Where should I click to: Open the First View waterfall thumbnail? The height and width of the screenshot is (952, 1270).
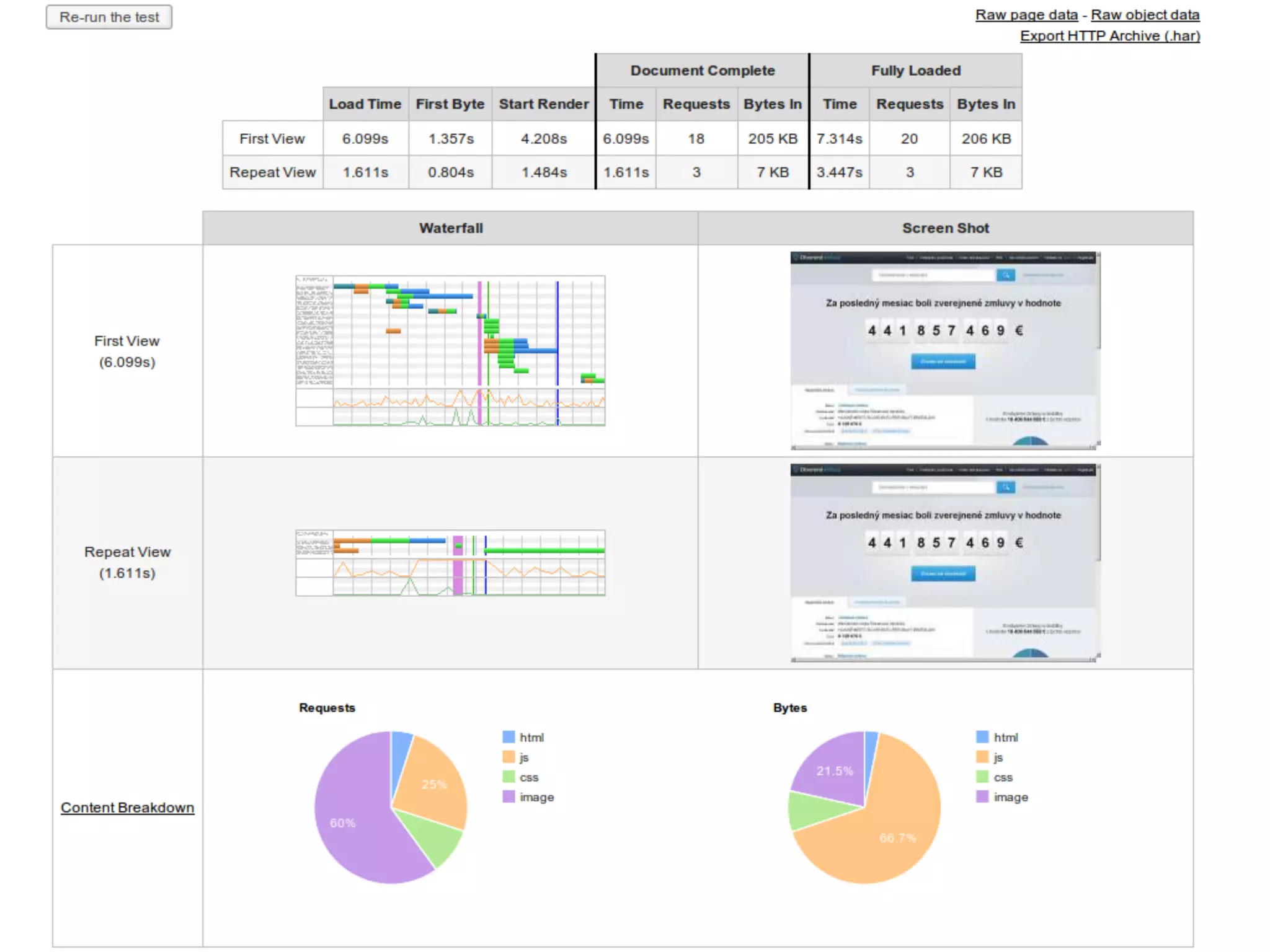click(x=450, y=351)
